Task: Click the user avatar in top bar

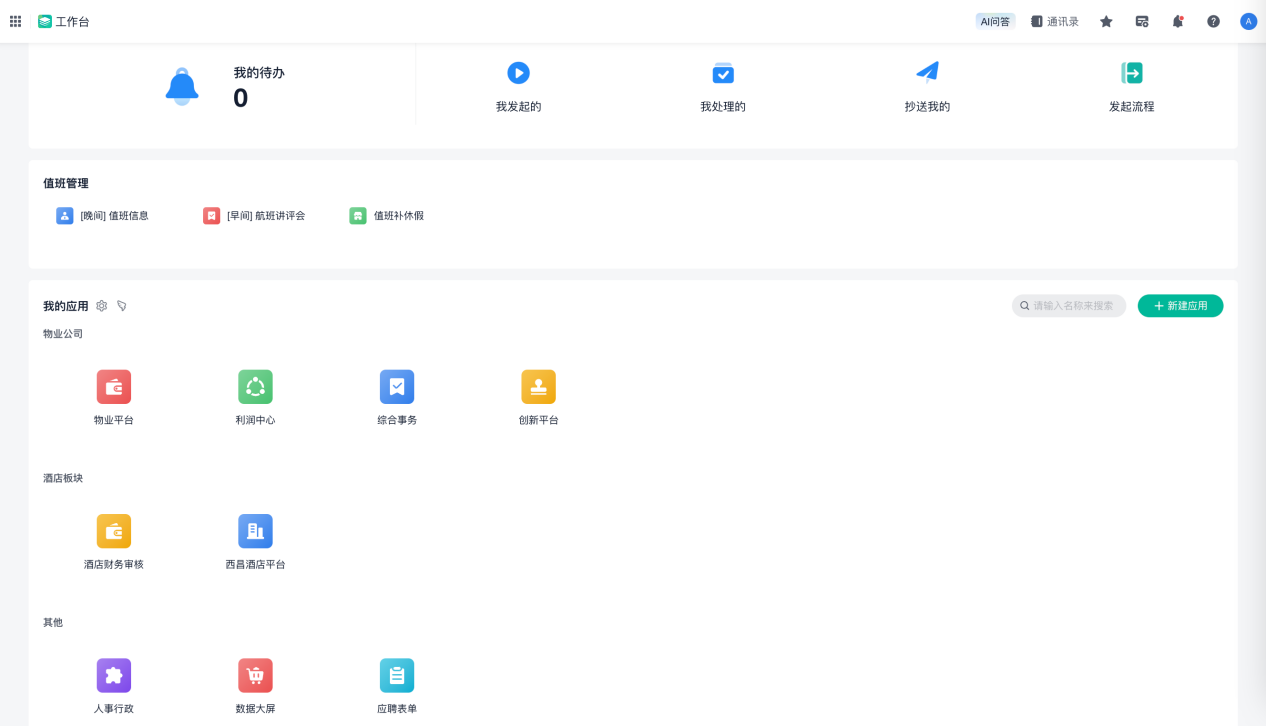Action: 1248,21
